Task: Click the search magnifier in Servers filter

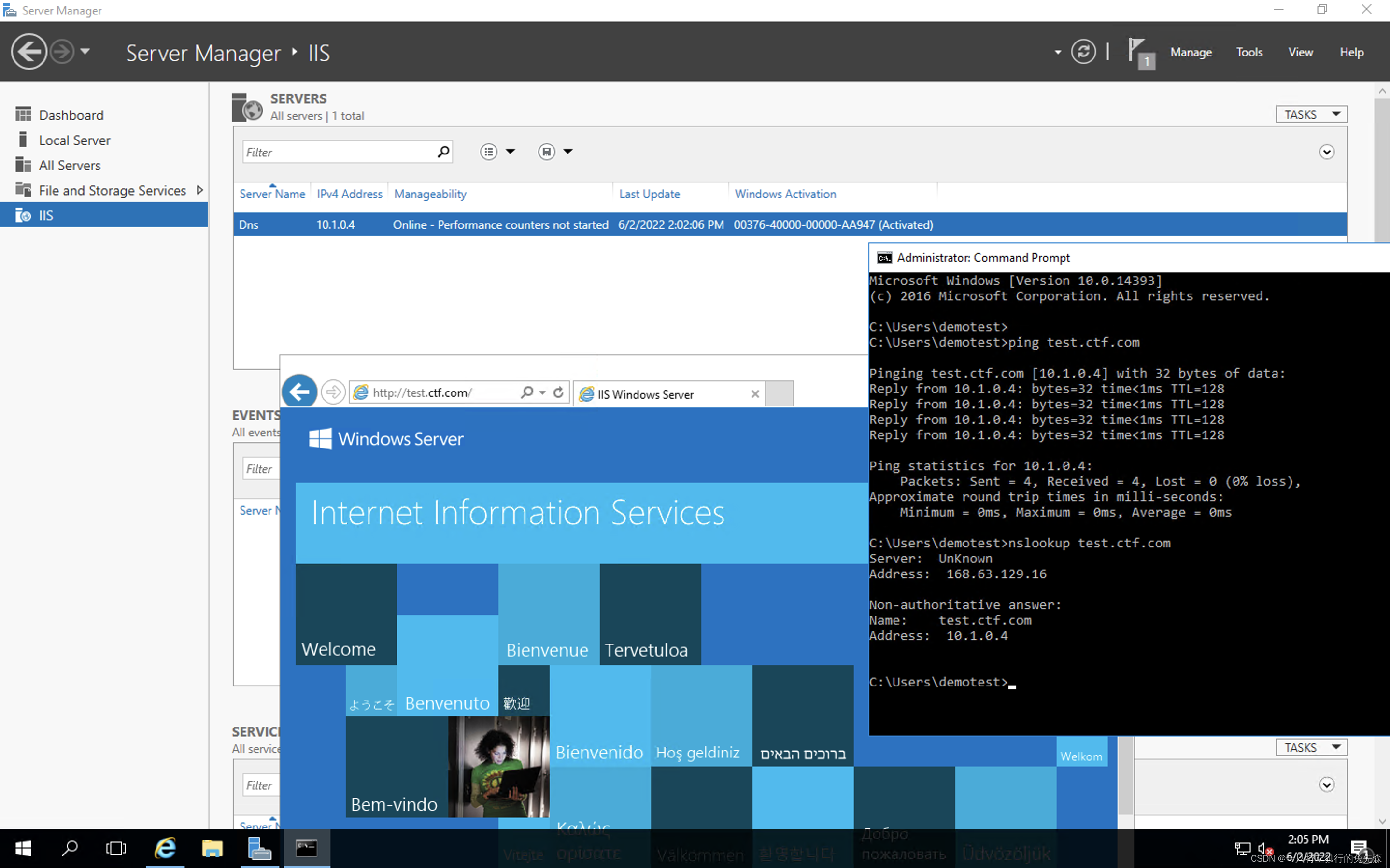Action: click(443, 152)
